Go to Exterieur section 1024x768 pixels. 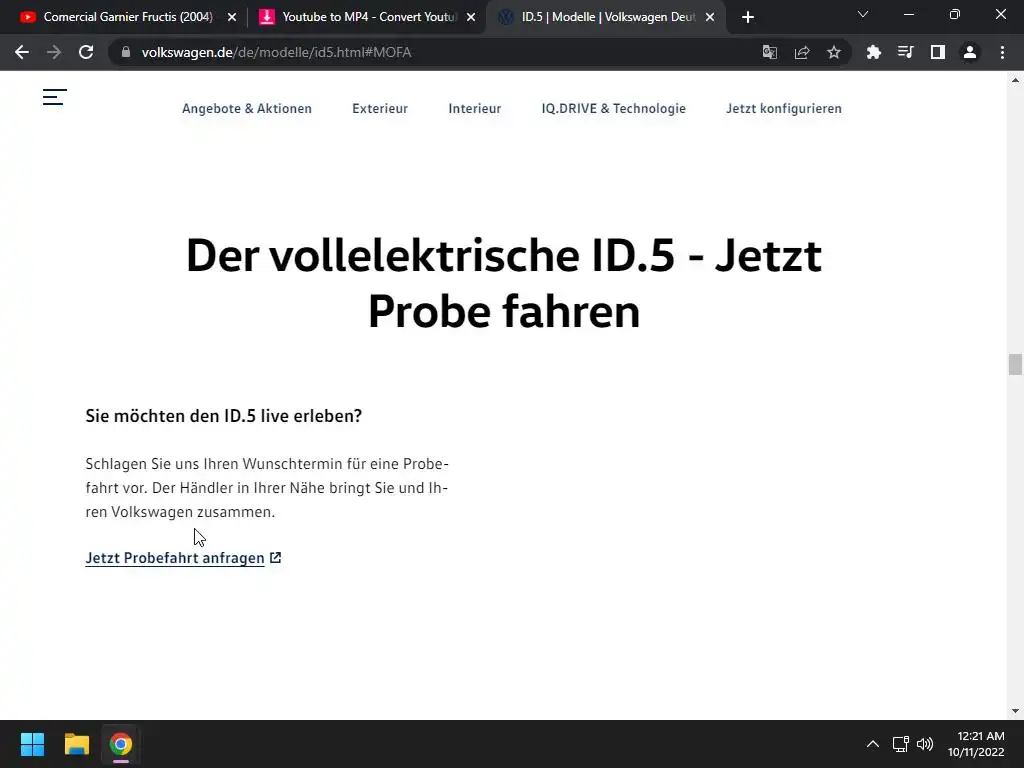coord(380,108)
